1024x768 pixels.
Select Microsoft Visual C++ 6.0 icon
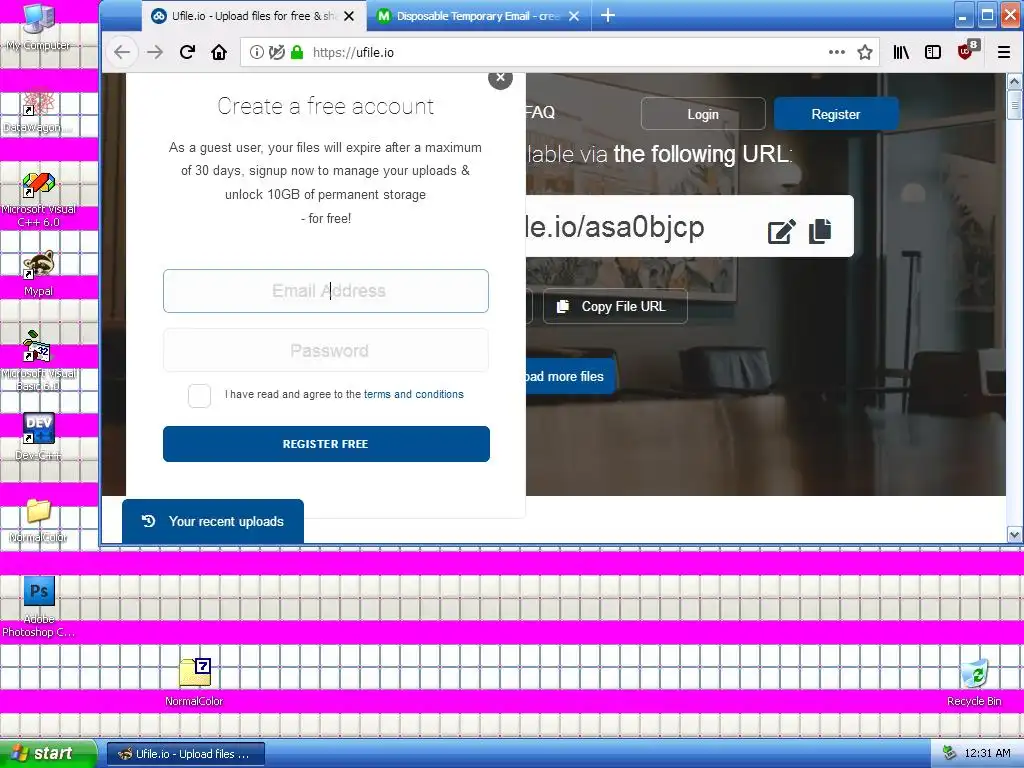click(x=39, y=199)
